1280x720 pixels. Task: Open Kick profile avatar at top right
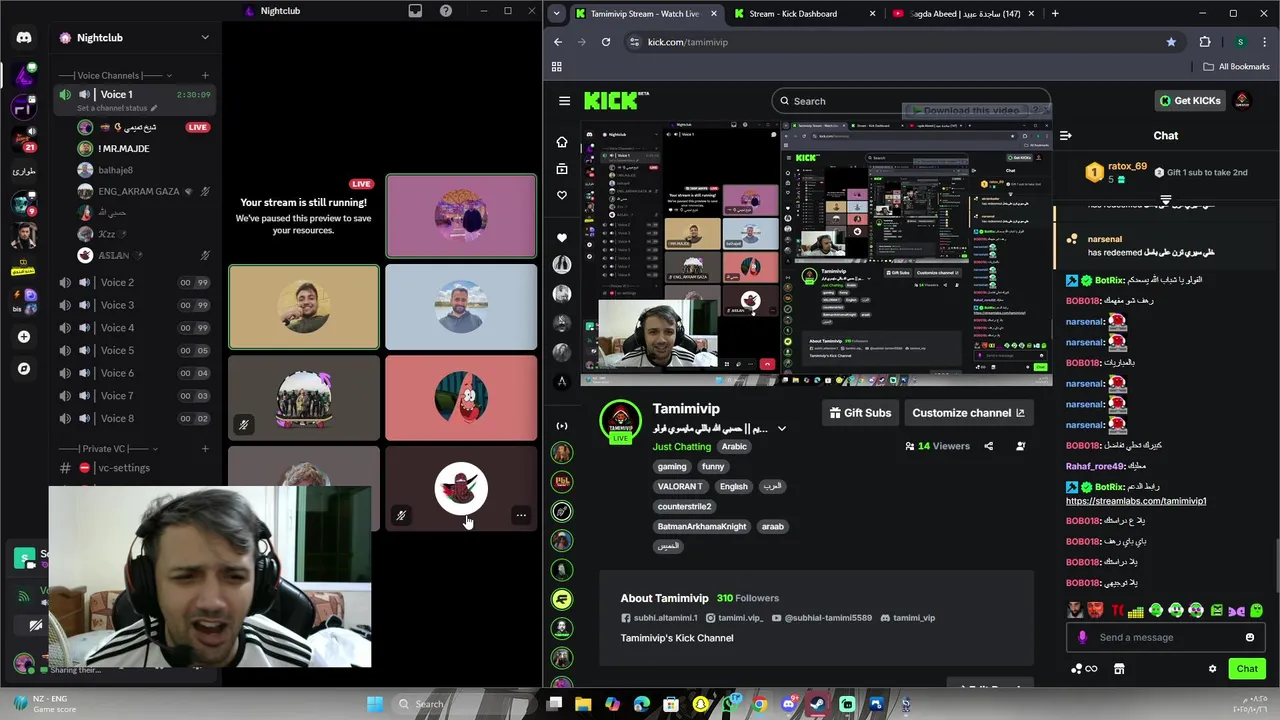(1242, 101)
